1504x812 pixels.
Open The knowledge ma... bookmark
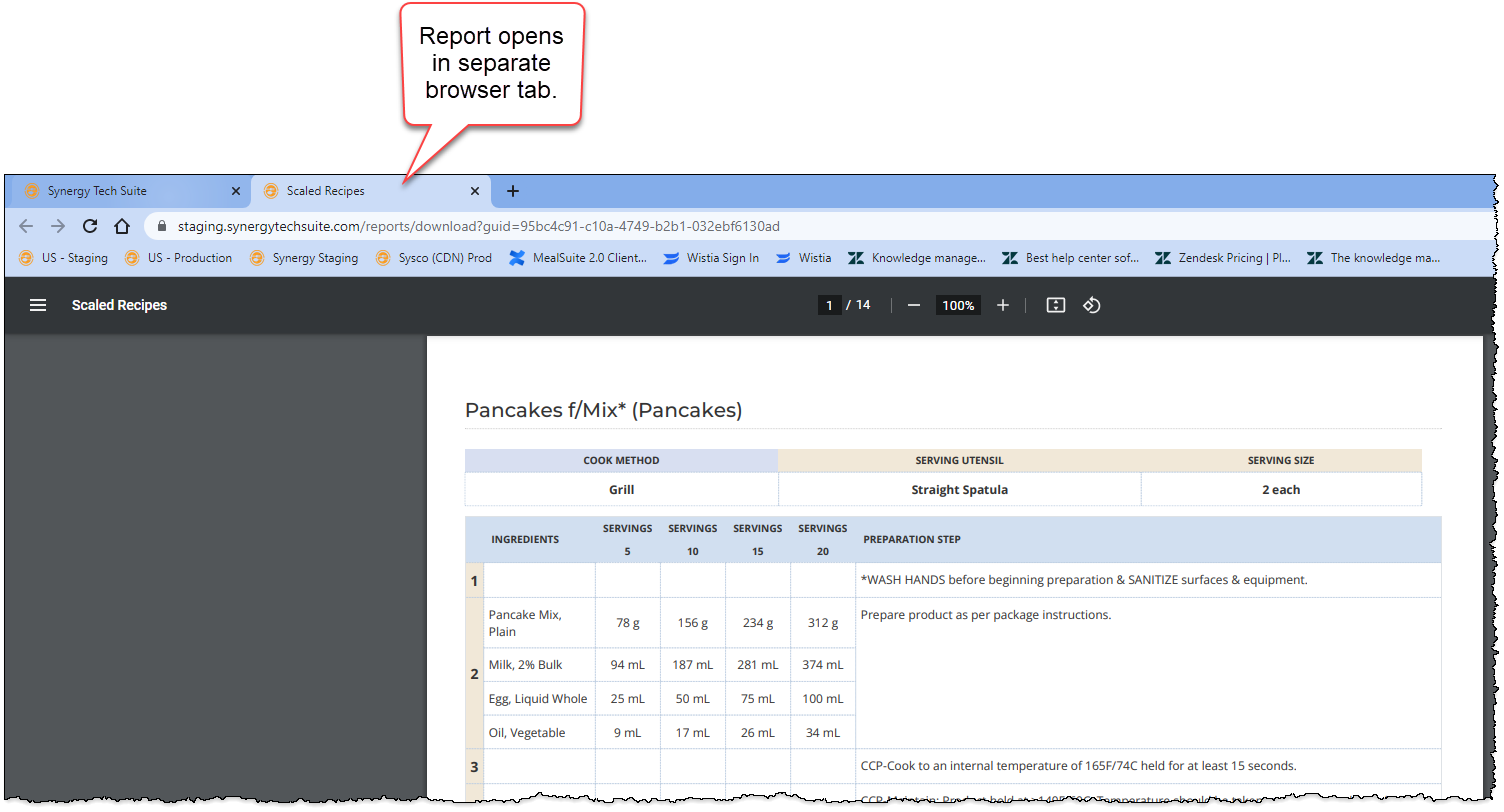pyautogui.click(x=1375, y=258)
